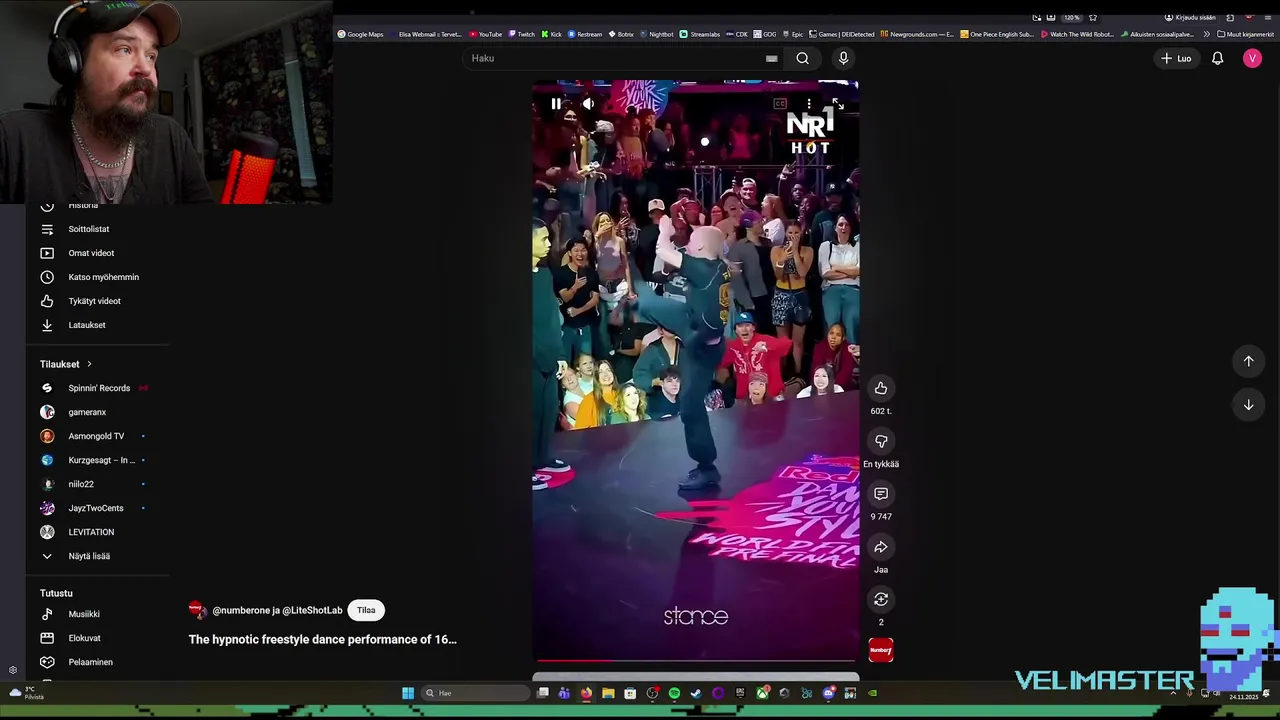1280x720 pixels.
Task: Open the remix button on the Short
Action: (881, 599)
